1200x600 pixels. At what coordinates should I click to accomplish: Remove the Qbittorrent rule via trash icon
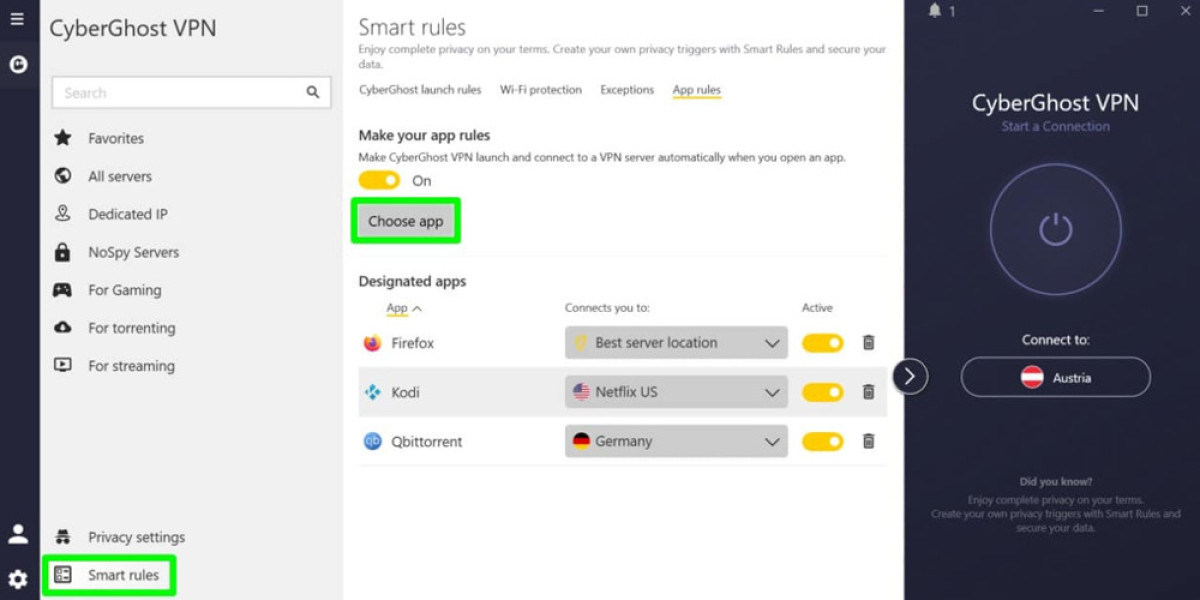868,441
